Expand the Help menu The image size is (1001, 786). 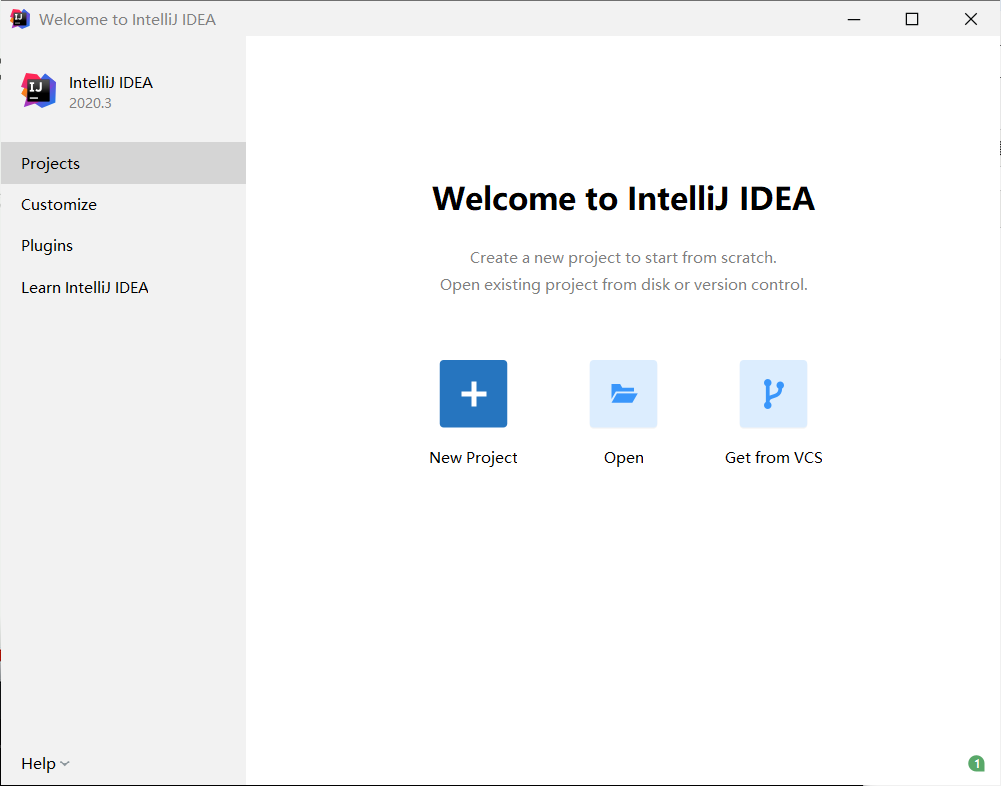coord(45,764)
